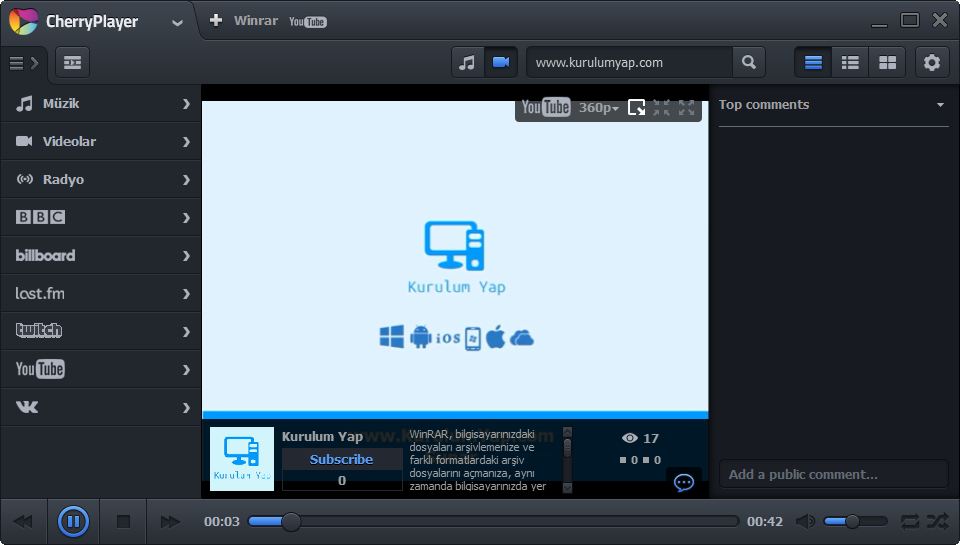Screen dimensions: 960x545
Task: Expand the twitch chevron arrow
Action: (186, 332)
